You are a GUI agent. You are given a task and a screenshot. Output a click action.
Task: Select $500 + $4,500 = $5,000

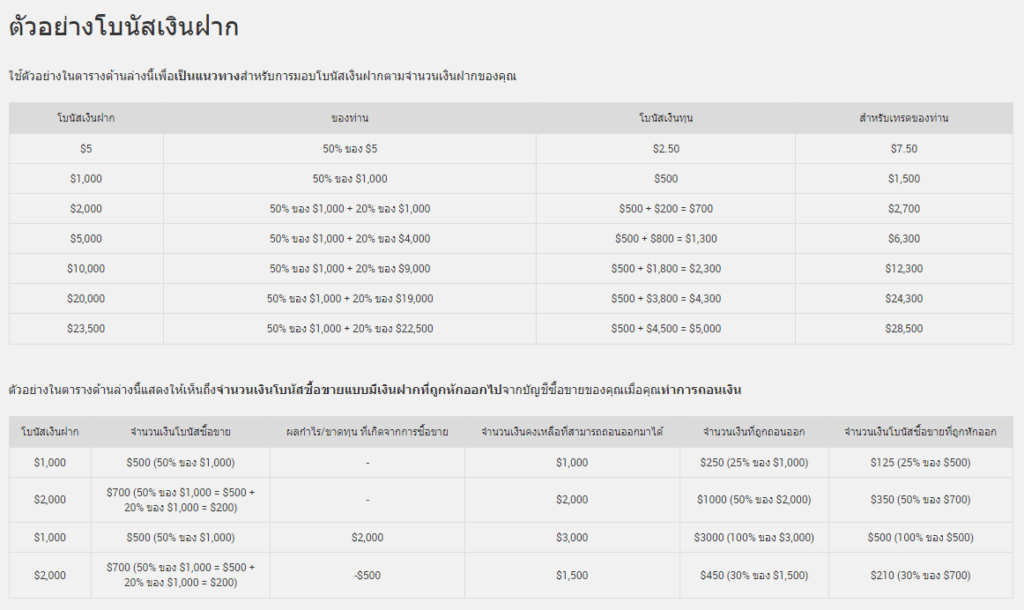[665, 329]
